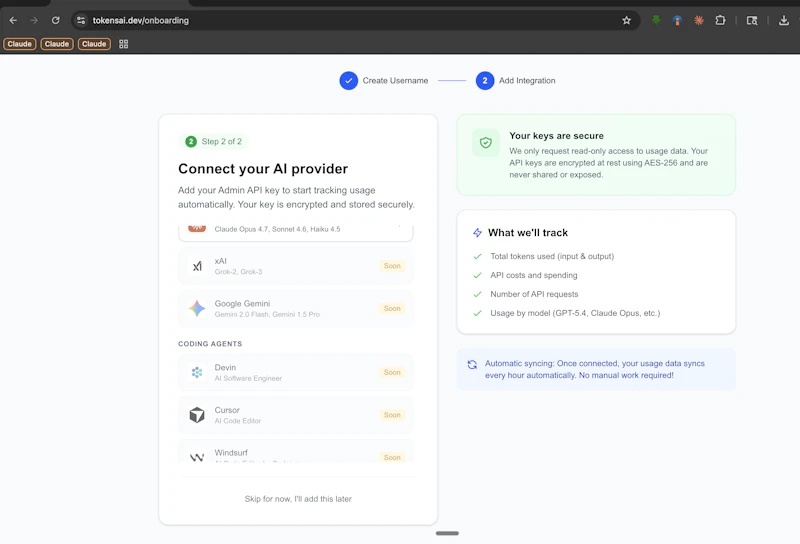Click Total tokens used (input & output)
The width and height of the screenshot is (800, 544).
point(552,256)
